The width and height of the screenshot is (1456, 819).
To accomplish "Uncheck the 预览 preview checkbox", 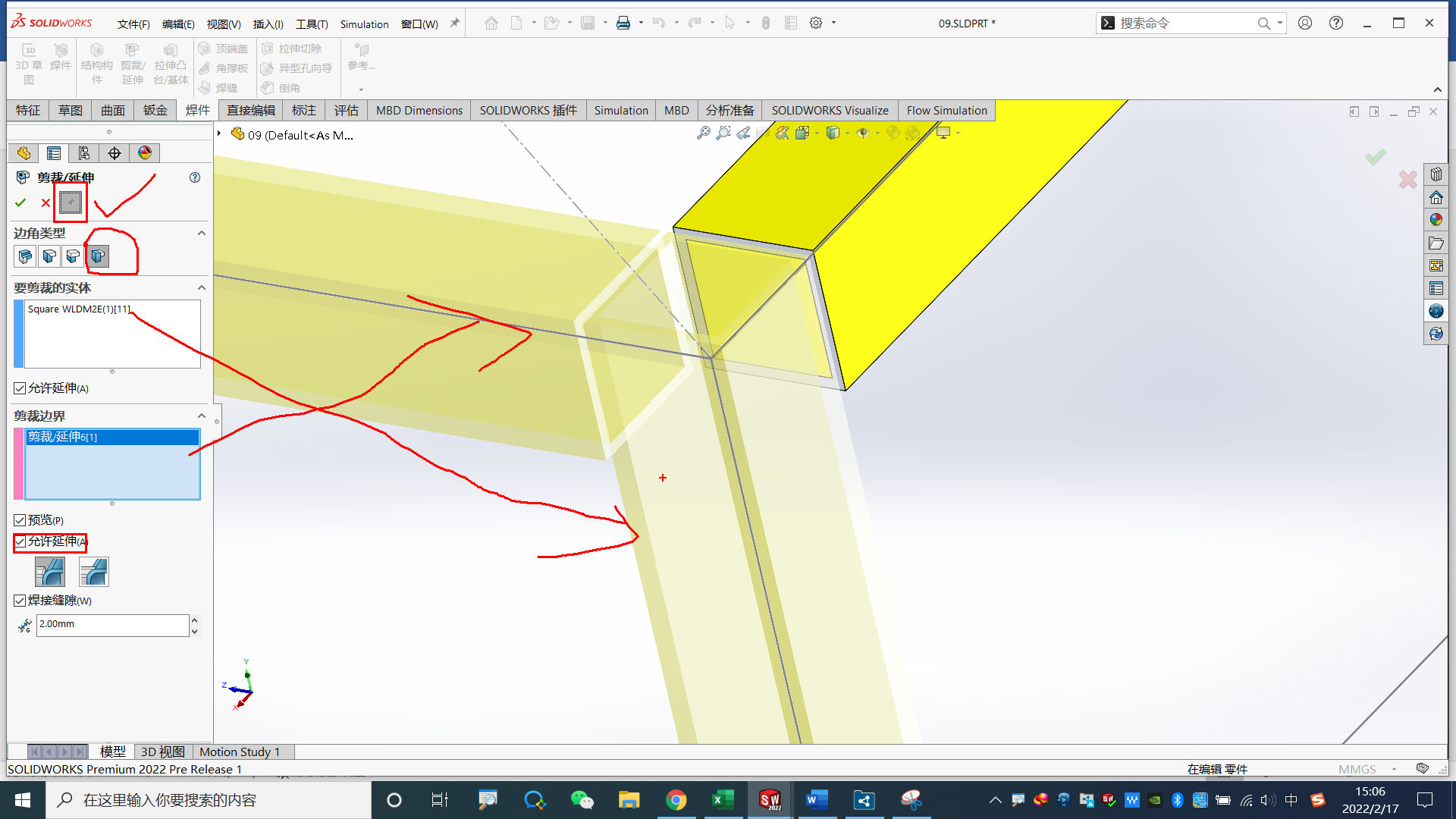I will pyautogui.click(x=20, y=520).
